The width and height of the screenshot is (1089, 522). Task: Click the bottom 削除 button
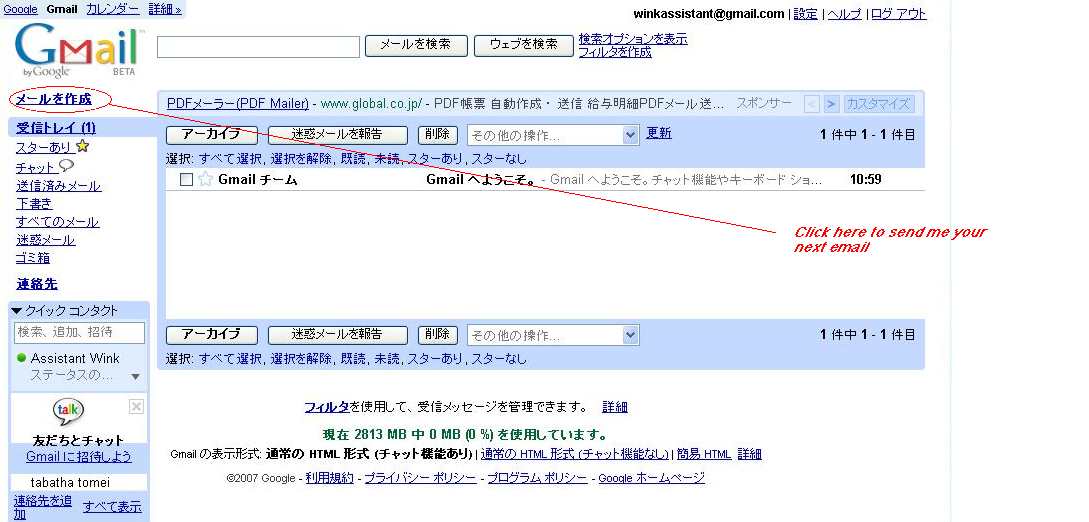(438, 335)
